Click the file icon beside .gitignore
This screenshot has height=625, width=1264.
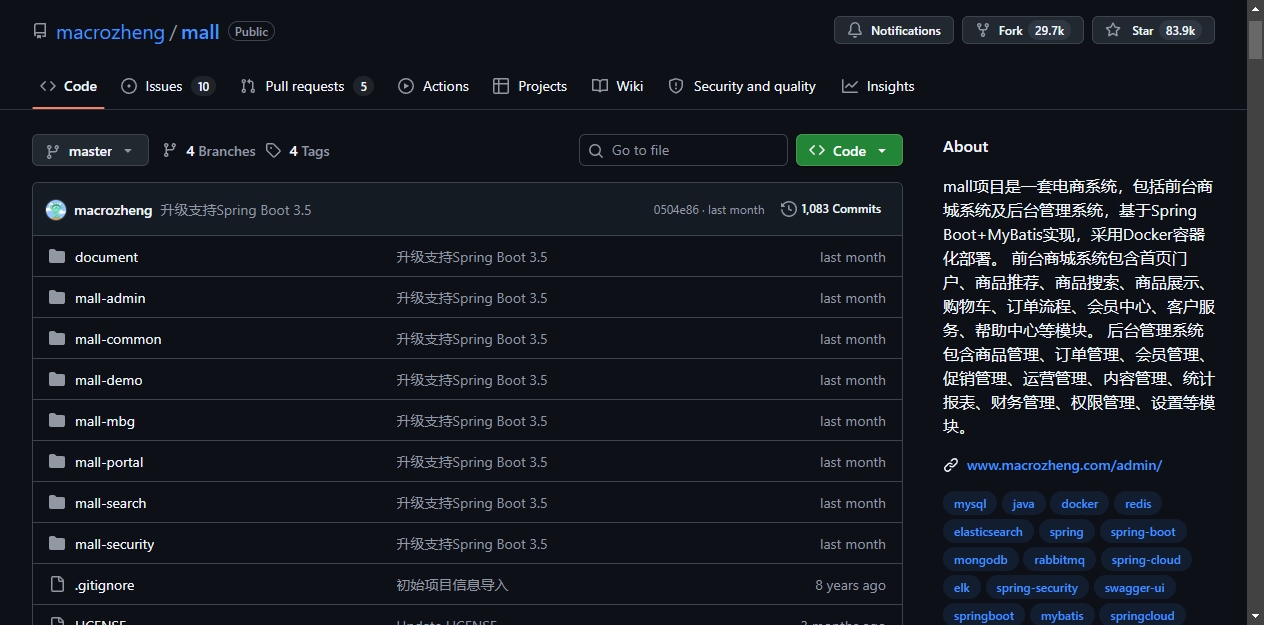57,585
